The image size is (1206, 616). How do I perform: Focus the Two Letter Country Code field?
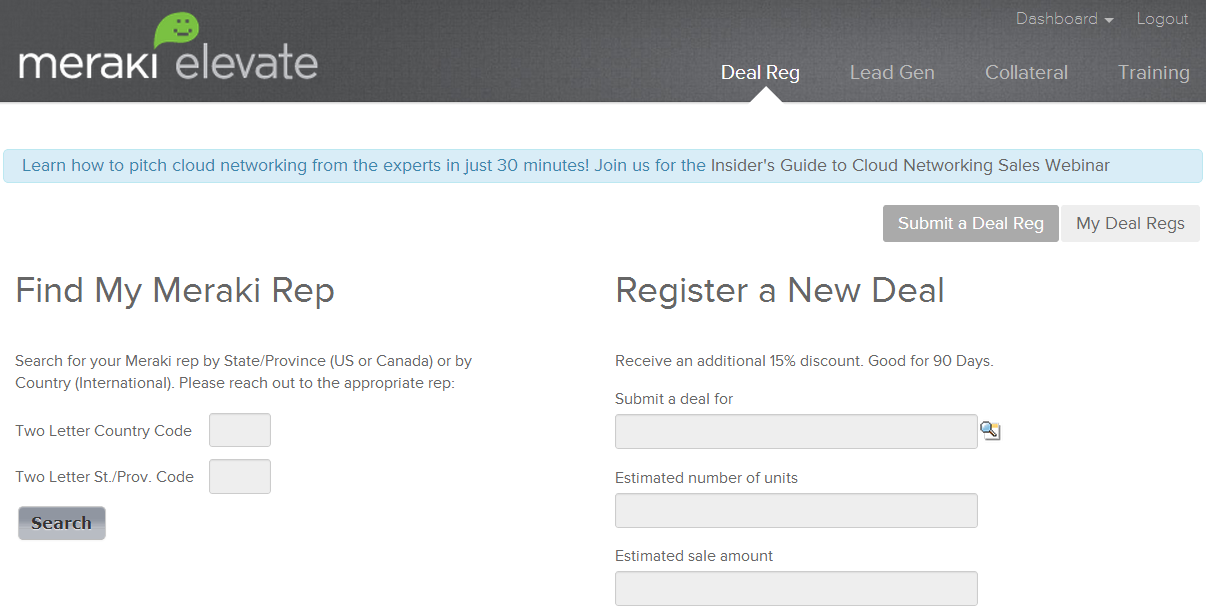[x=240, y=430]
